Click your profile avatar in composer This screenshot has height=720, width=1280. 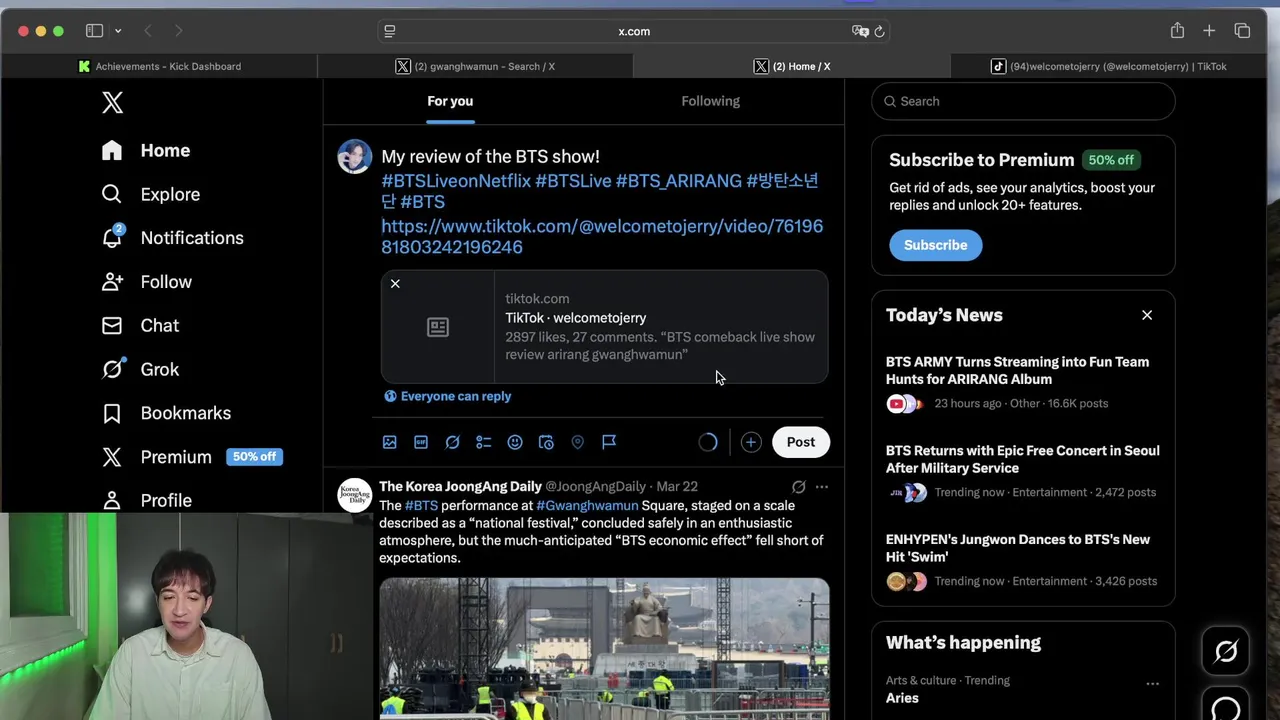(x=354, y=157)
